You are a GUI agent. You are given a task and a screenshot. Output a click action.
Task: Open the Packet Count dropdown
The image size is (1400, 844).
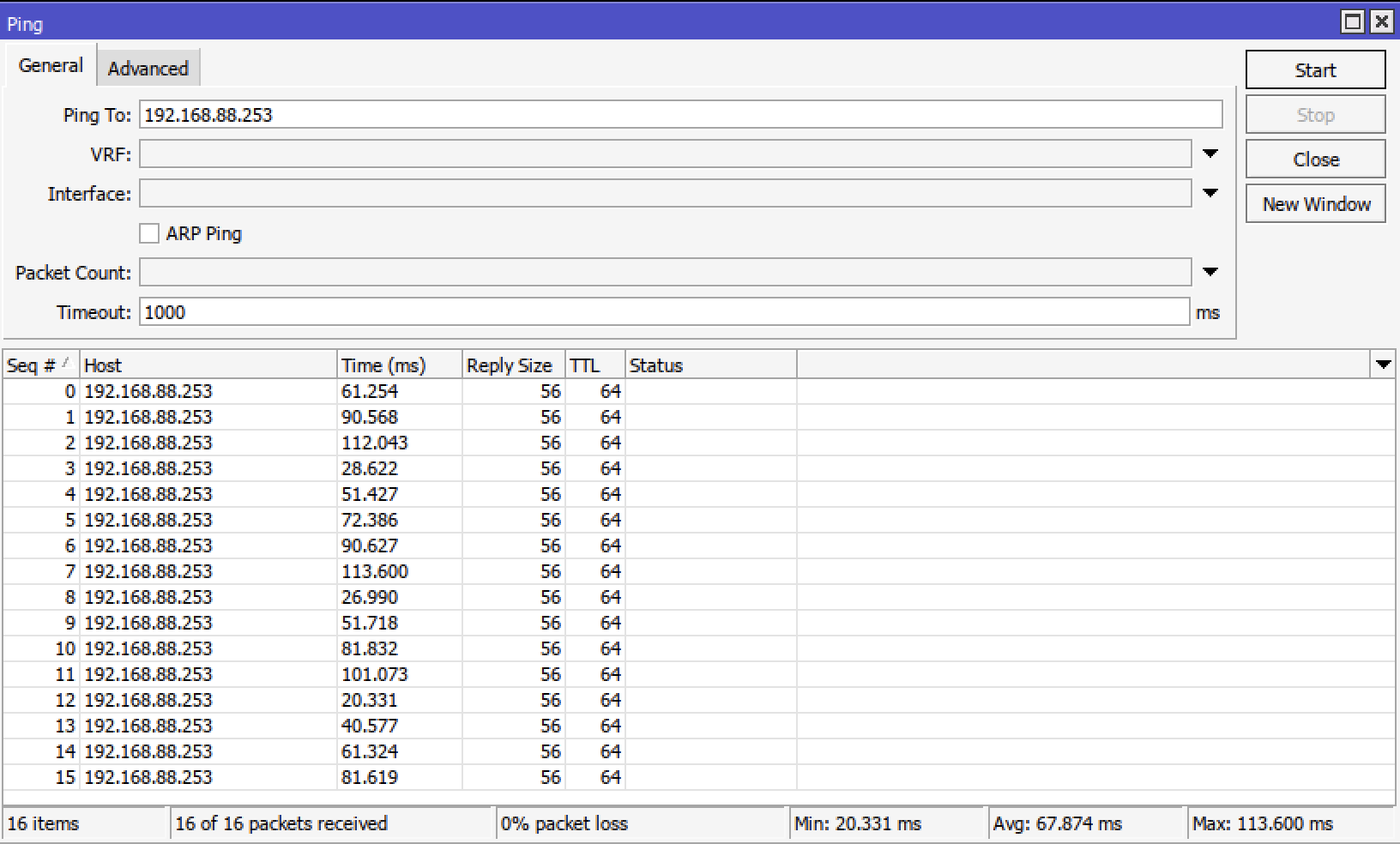coord(1210,272)
